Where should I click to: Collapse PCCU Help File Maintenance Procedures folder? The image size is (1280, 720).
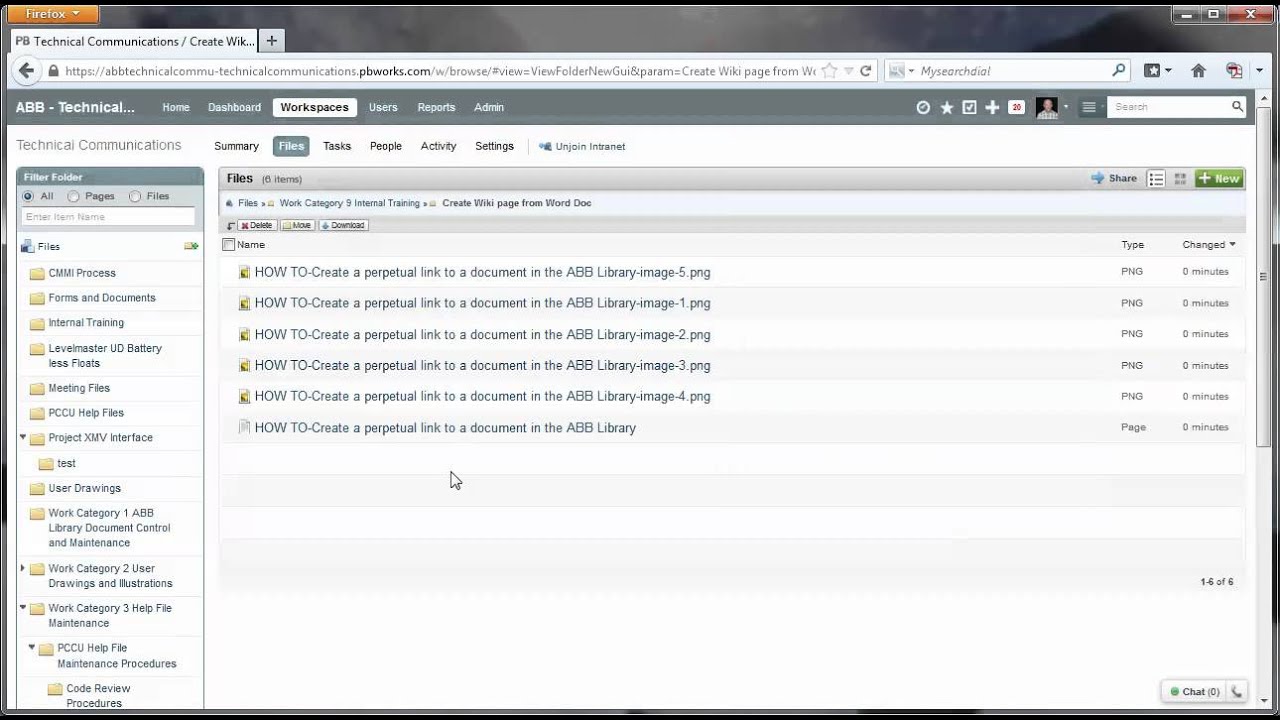click(x=32, y=647)
